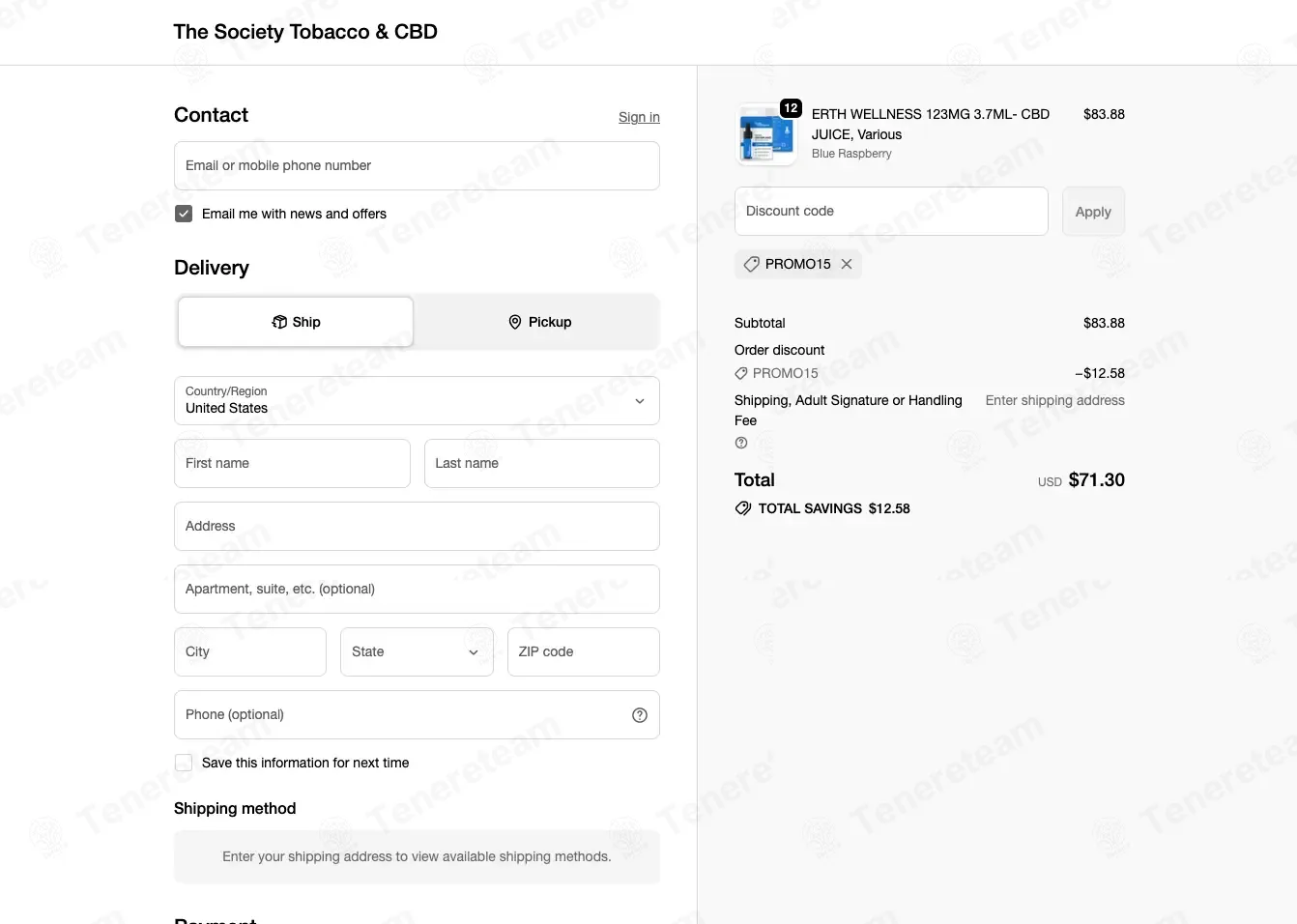This screenshot has width=1297, height=924.
Task: Click the Blue Raspberry variant text
Action: (851, 154)
